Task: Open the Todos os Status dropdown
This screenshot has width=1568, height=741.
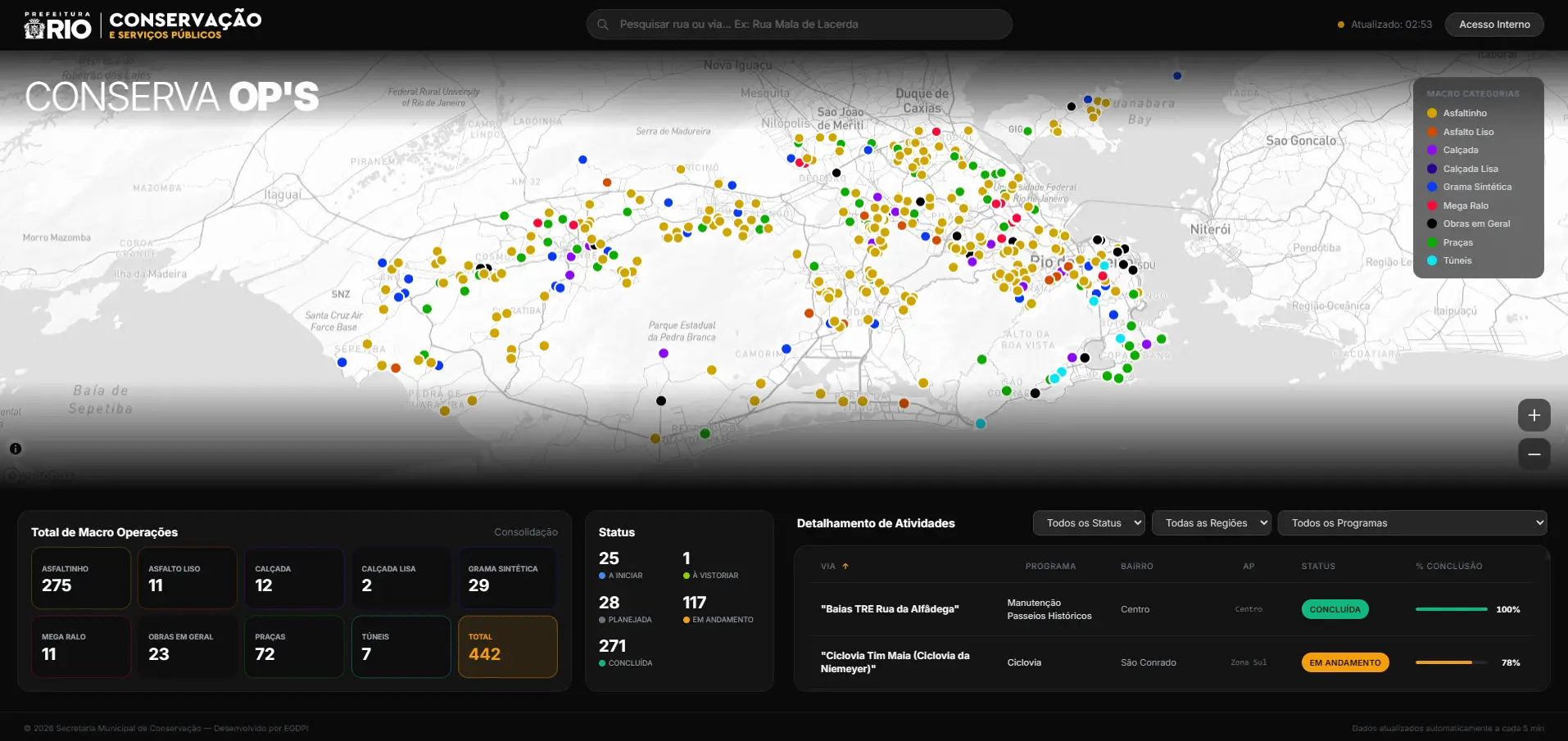Action: click(1089, 523)
